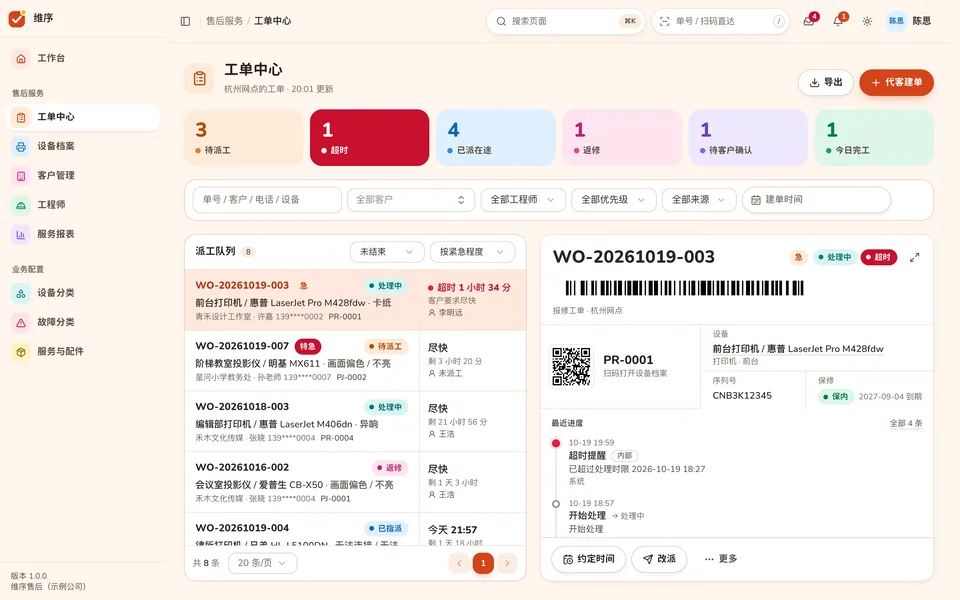Image resolution: width=960 pixels, height=600 pixels.
Task: Filter by the 待客户确认 status card
Action: pyautogui.click(x=748, y=138)
